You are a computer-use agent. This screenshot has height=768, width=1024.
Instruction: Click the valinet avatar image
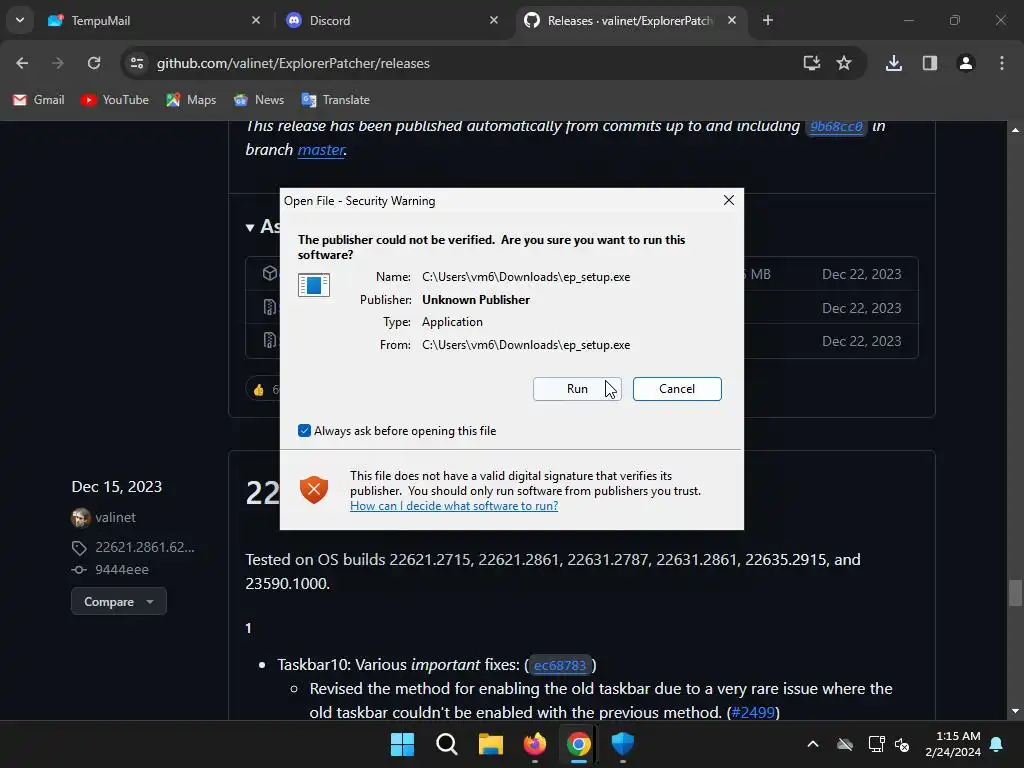(80, 518)
